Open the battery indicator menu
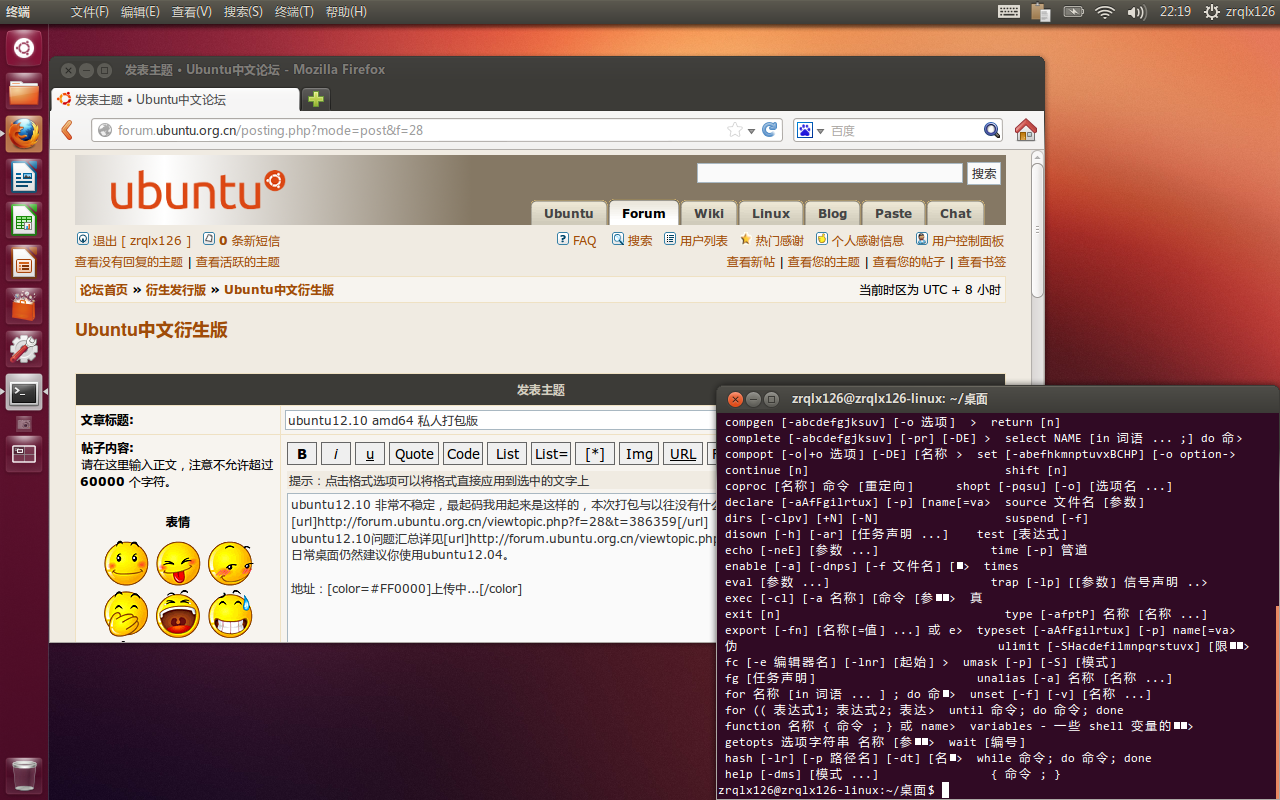 [1074, 12]
